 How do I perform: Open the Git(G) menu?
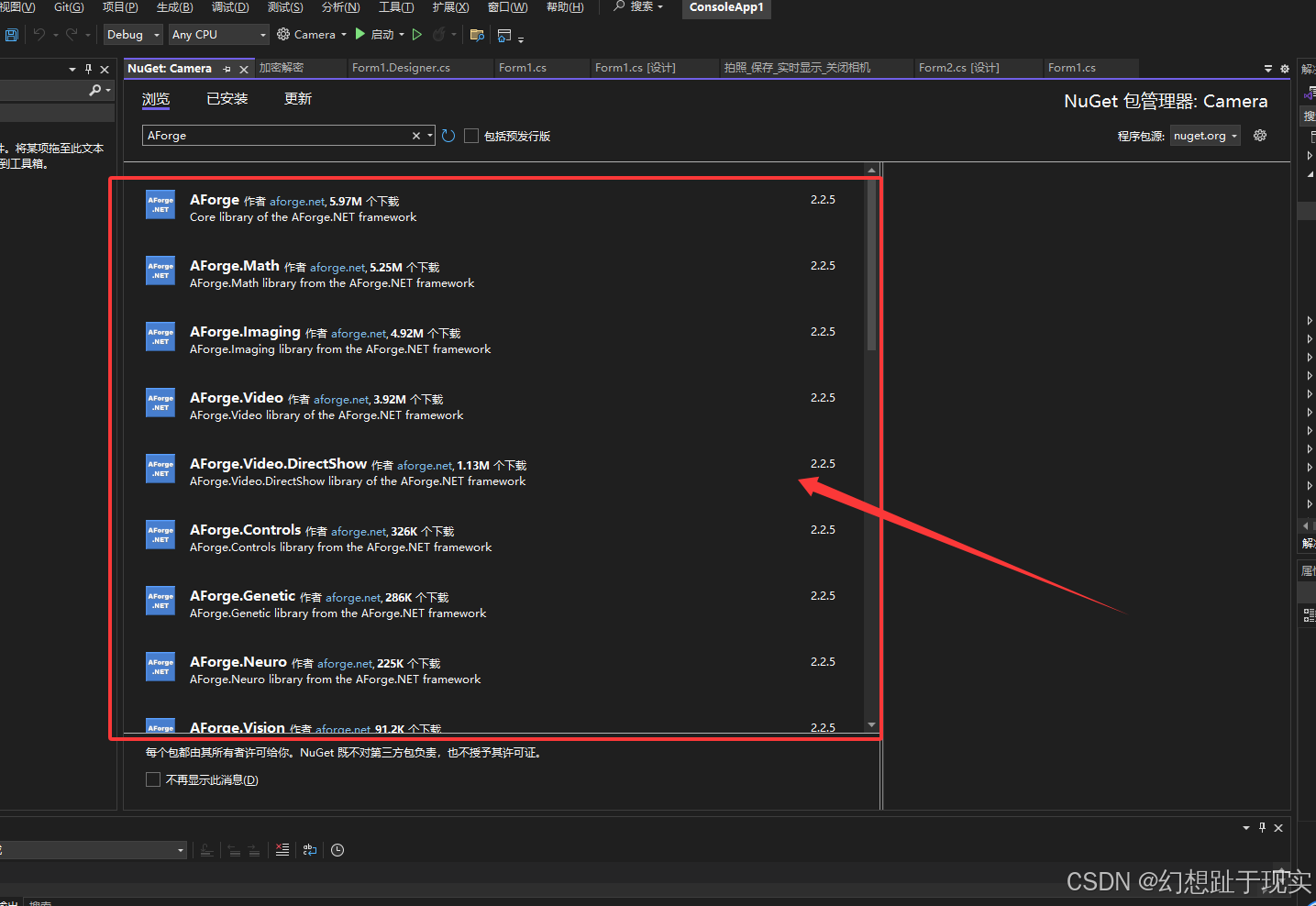[69, 7]
